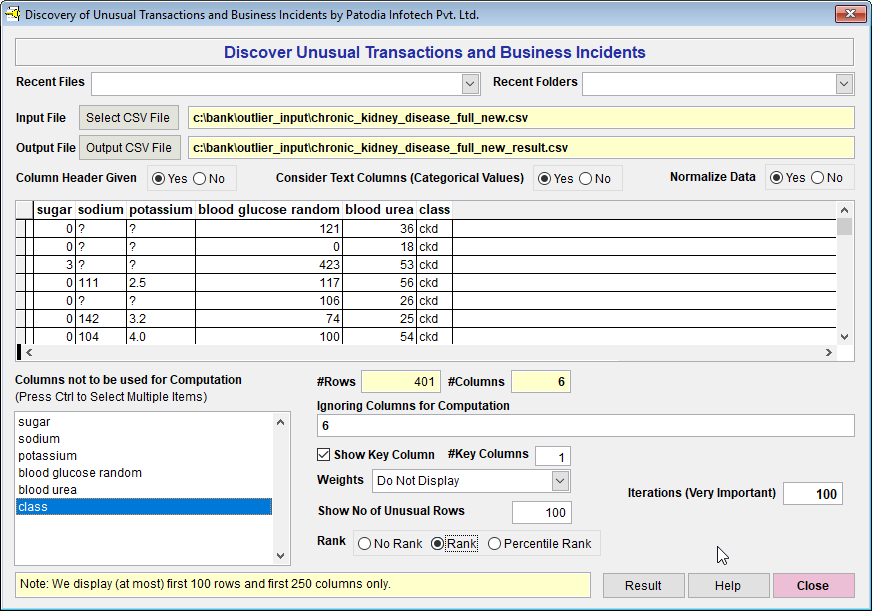Click the Iterations input field
This screenshot has width=872, height=611.
[812, 494]
